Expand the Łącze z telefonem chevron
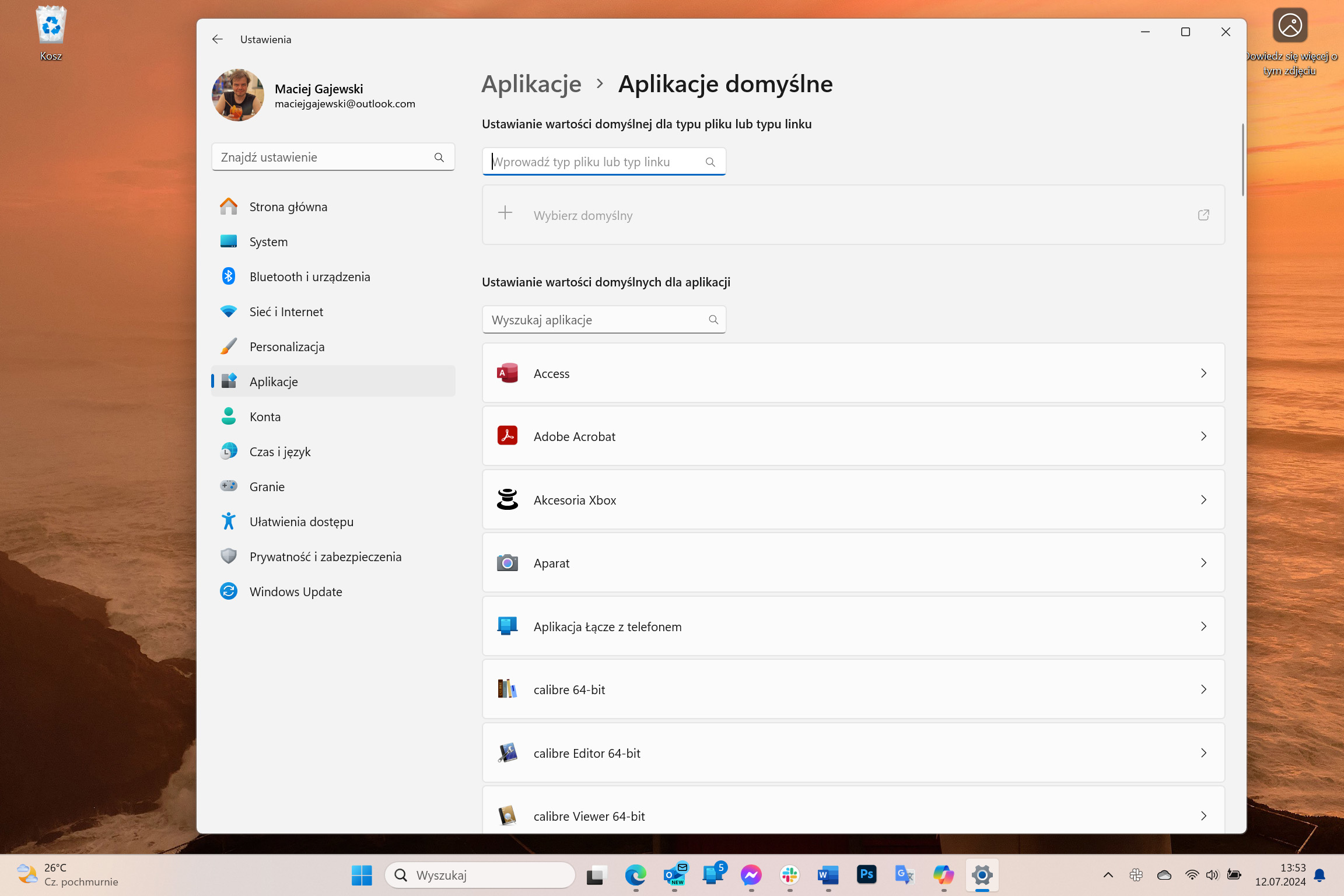Image resolution: width=1344 pixels, height=896 pixels. 1203,626
